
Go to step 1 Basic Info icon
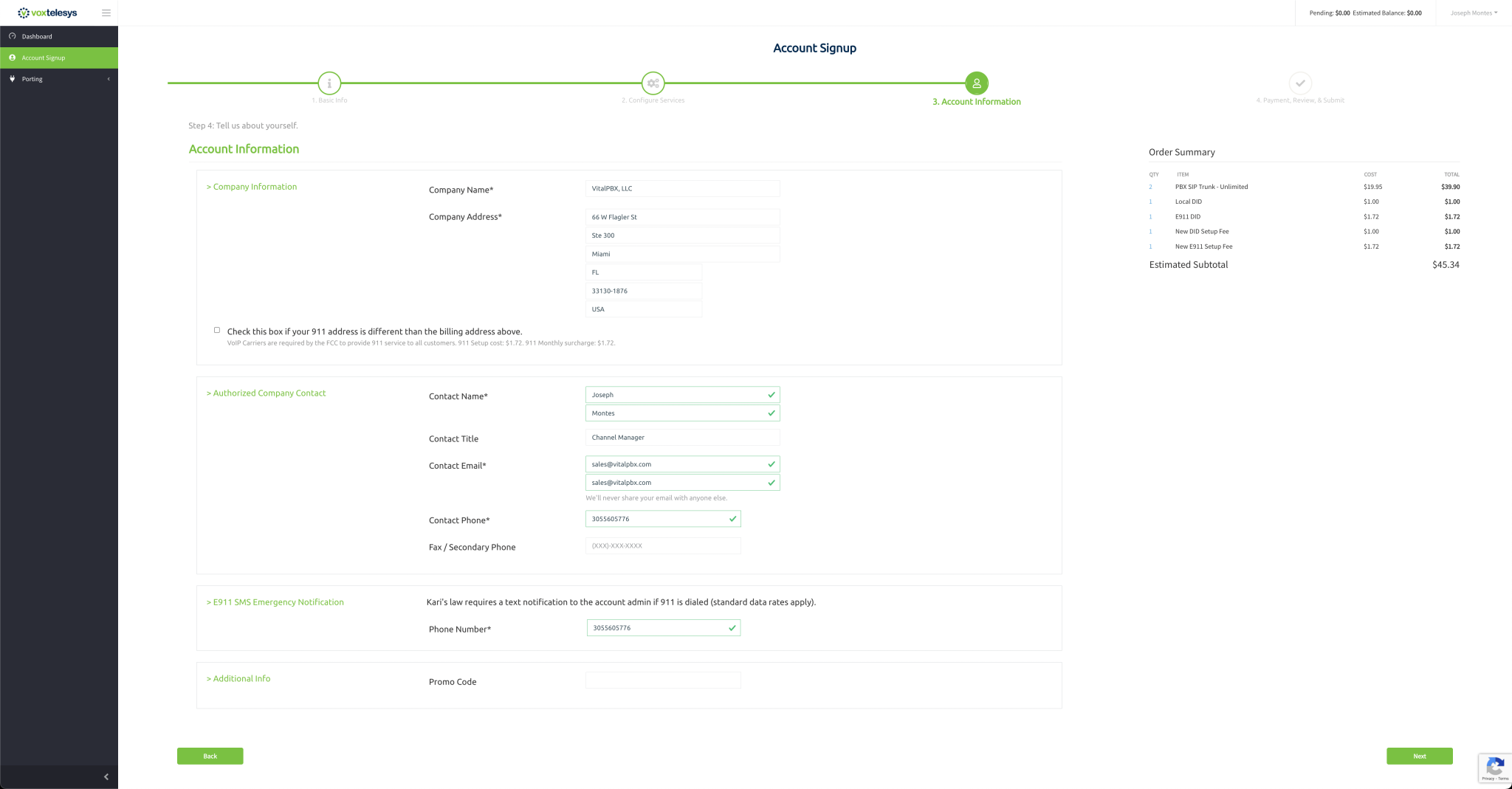pyautogui.click(x=329, y=83)
